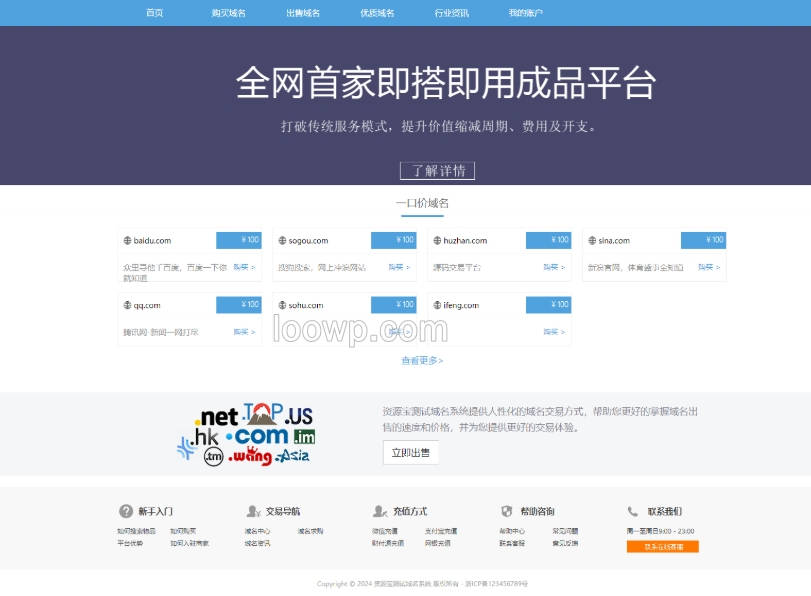Image resolution: width=811 pixels, height=596 pixels.
Task: Click the ¥100 price tag on baidu.com
Action: (x=238, y=240)
